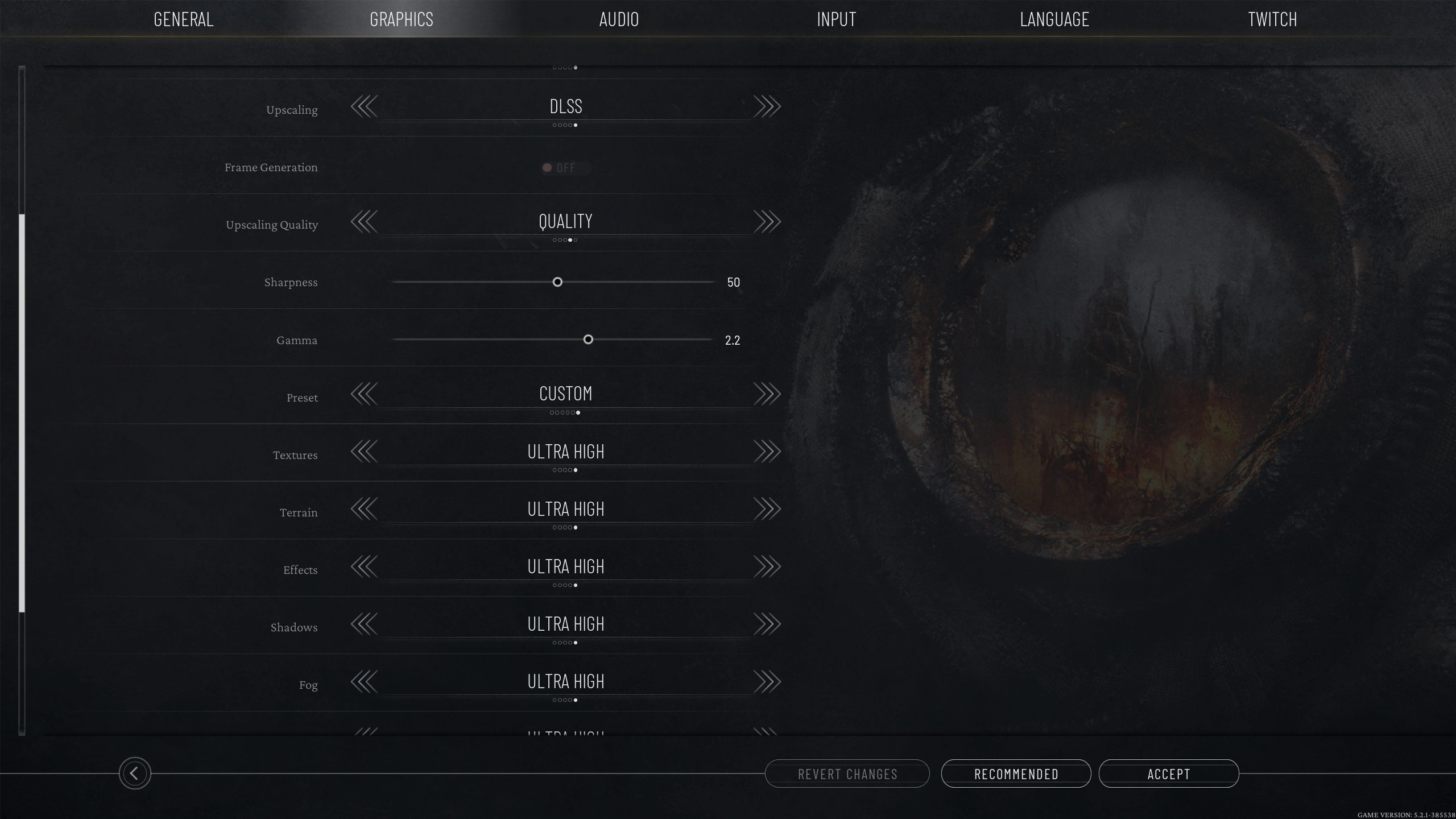1456x819 pixels.
Task: Decrease Shadows quality with left arrows
Action: (364, 624)
